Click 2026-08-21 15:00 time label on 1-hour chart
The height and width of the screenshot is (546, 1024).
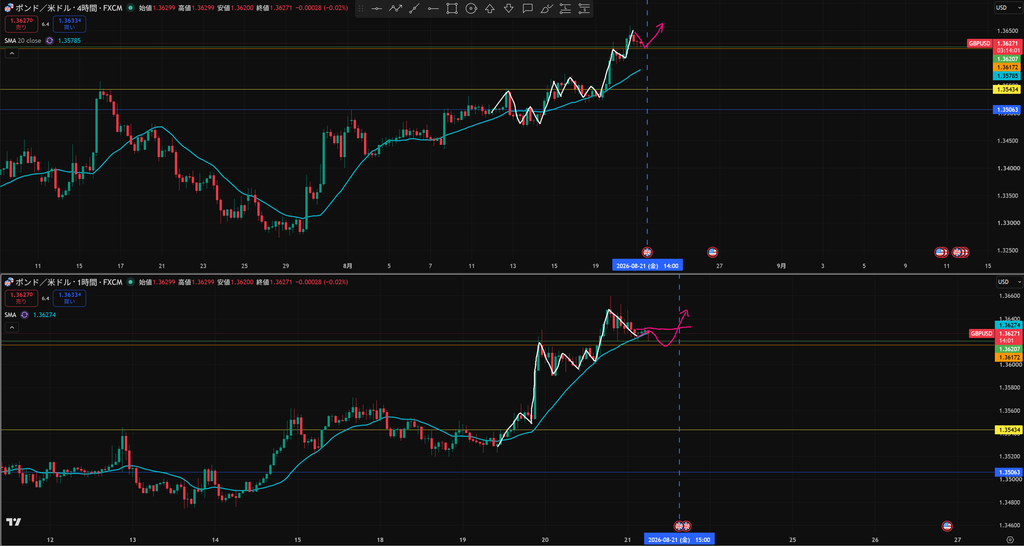point(679,539)
